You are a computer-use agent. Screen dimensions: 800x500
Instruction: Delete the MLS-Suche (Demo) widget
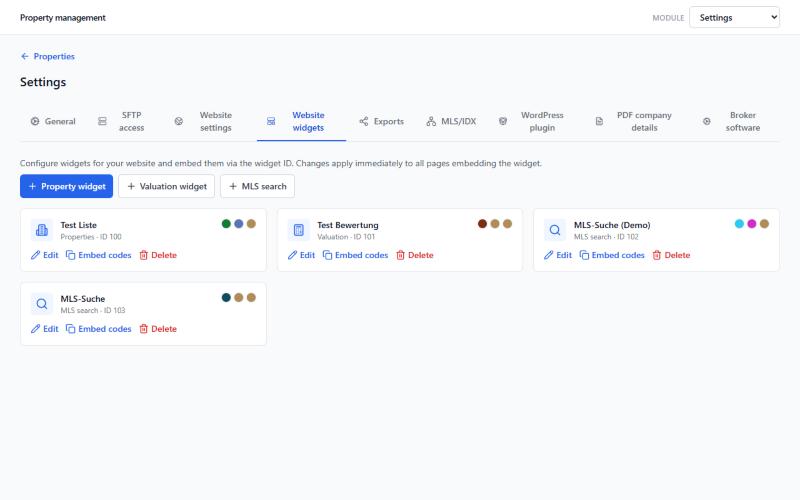tap(671, 255)
